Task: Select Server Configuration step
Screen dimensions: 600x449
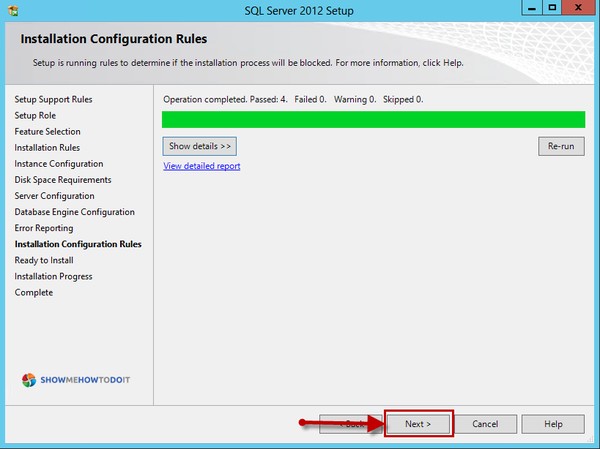Action: point(54,196)
